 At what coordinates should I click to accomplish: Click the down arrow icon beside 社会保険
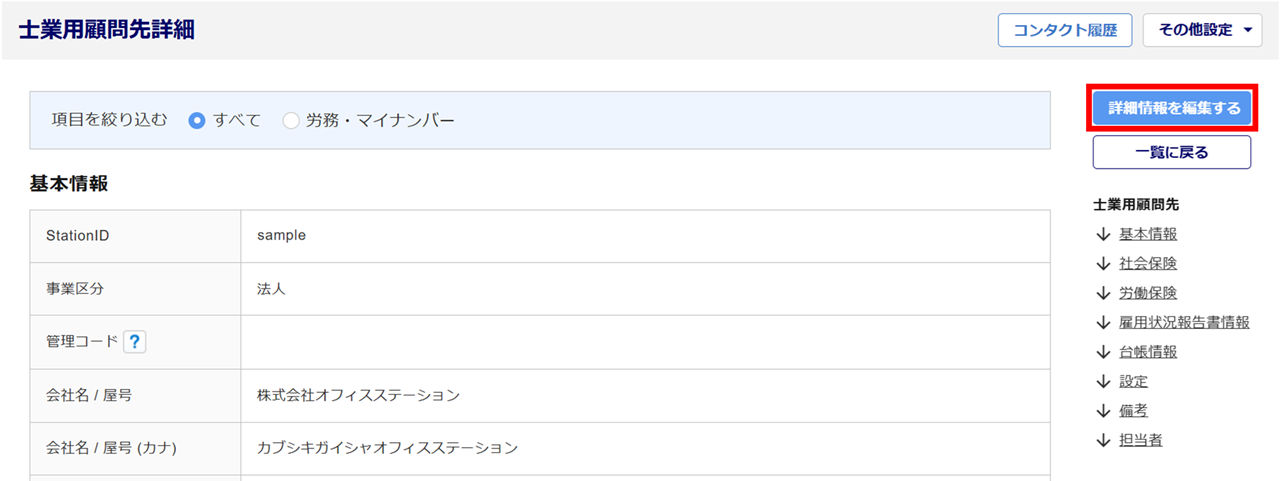pyautogui.click(x=1103, y=264)
